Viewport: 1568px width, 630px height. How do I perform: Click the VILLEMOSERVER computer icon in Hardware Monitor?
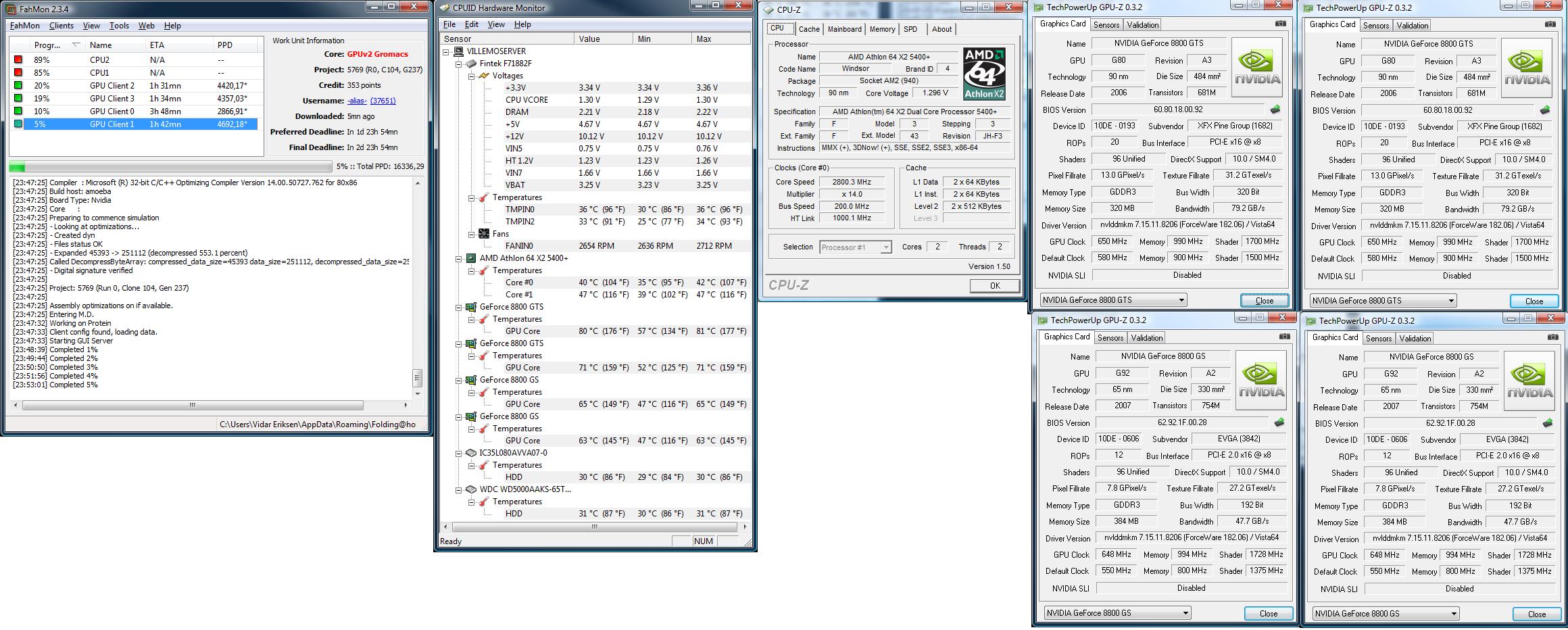tap(458, 51)
